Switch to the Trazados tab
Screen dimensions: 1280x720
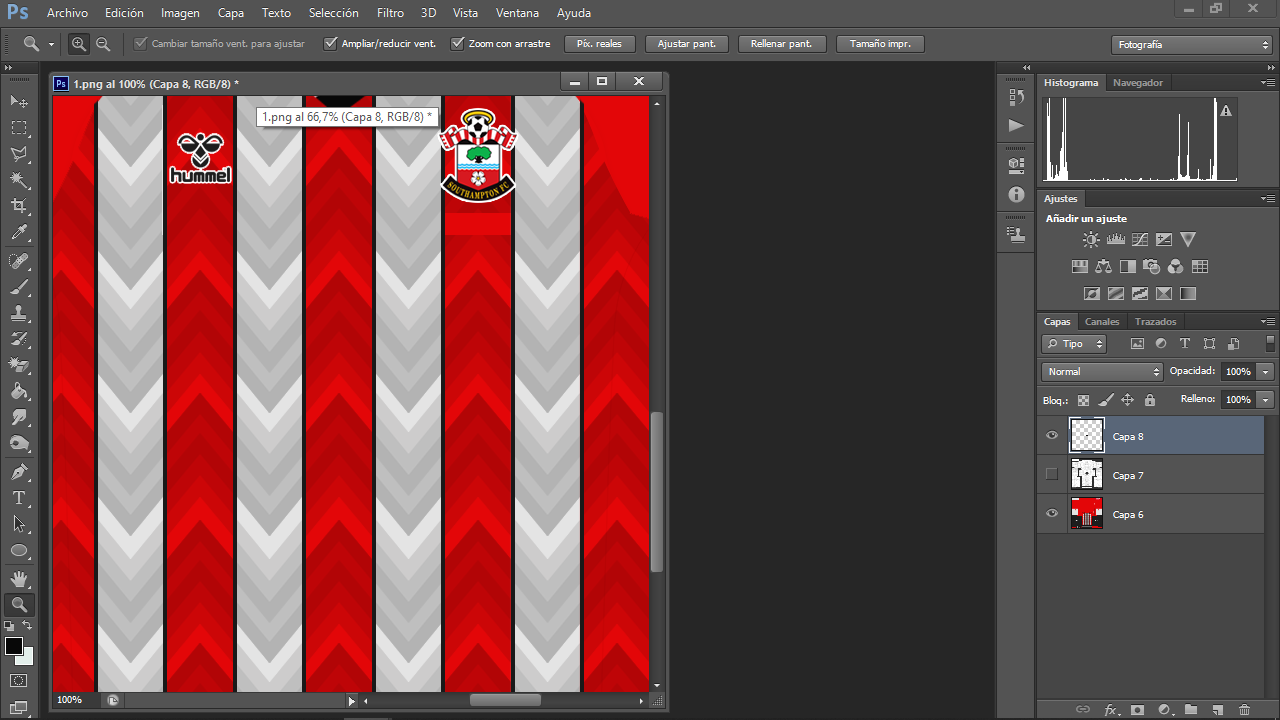(1155, 322)
